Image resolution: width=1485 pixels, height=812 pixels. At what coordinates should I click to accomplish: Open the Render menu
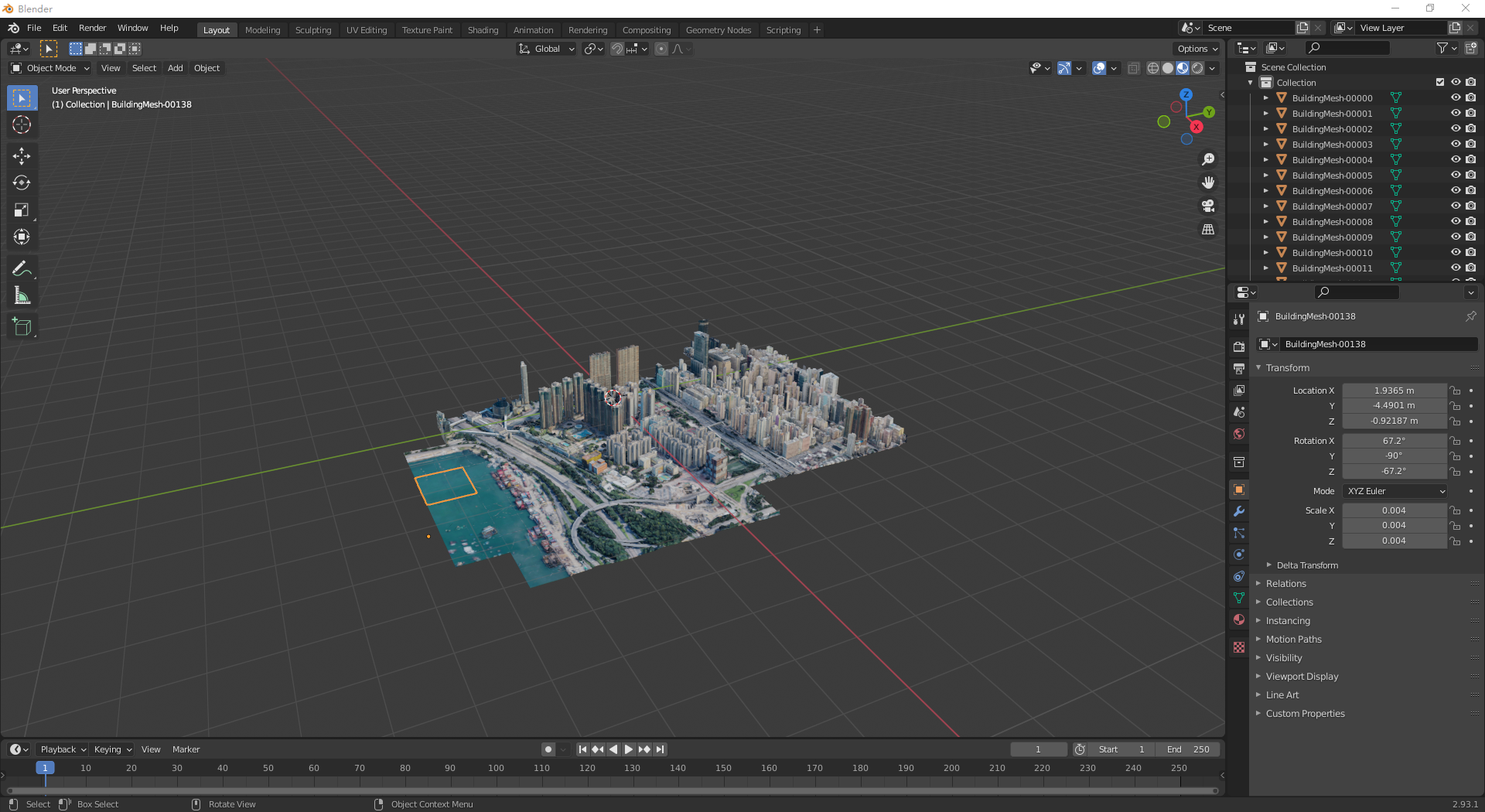[x=92, y=28]
